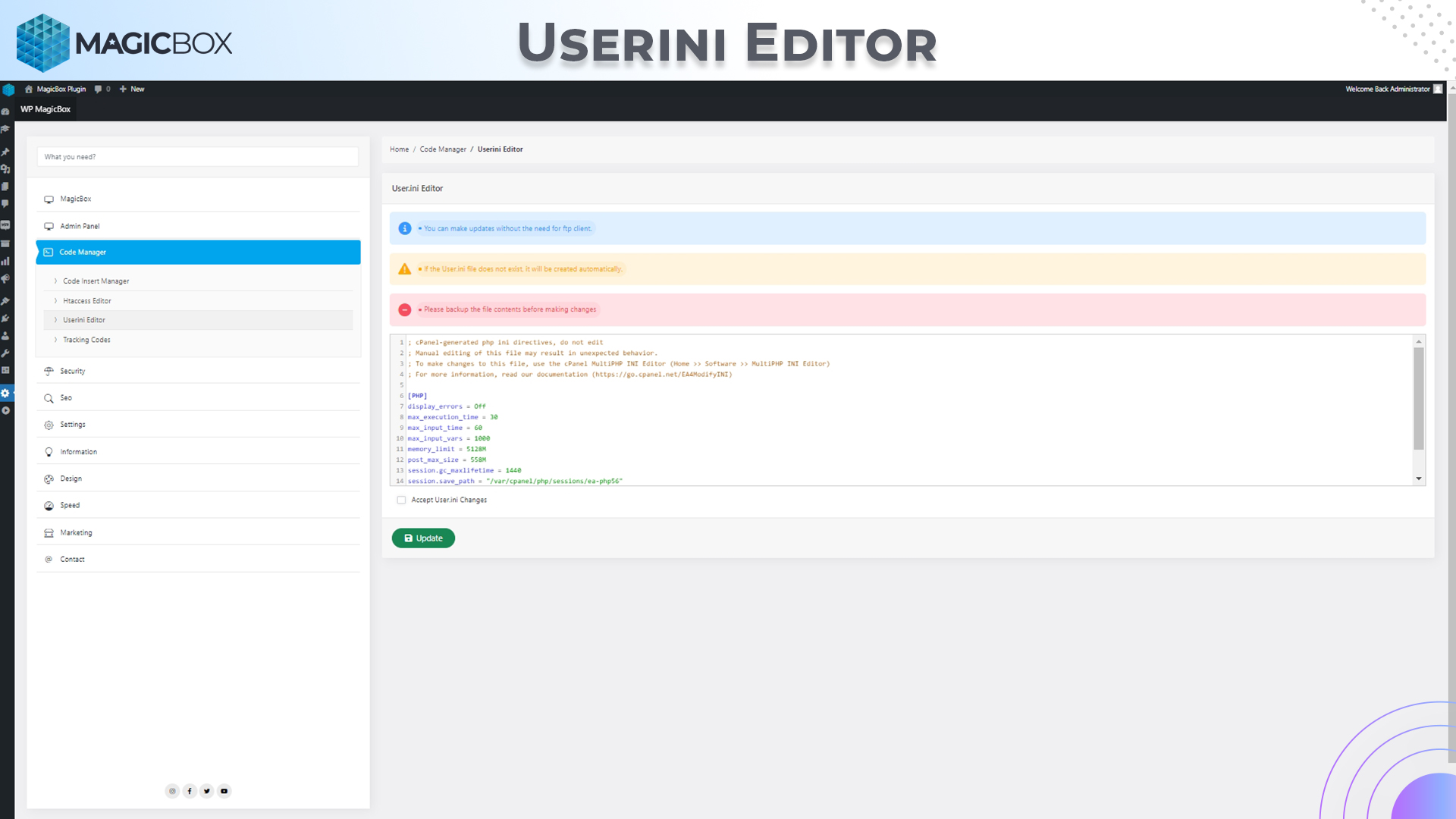
Task: Open the YouTube social icon
Action: [x=224, y=791]
